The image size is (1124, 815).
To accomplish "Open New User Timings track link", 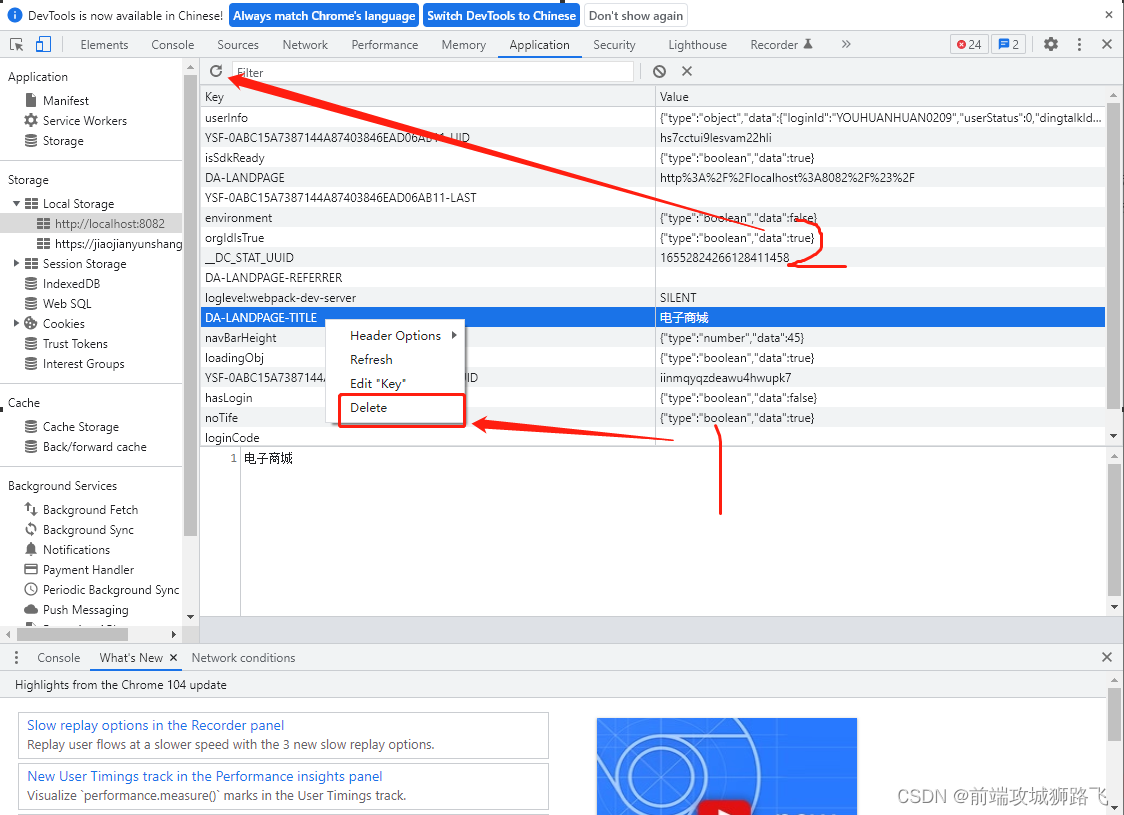I will (204, 776).
